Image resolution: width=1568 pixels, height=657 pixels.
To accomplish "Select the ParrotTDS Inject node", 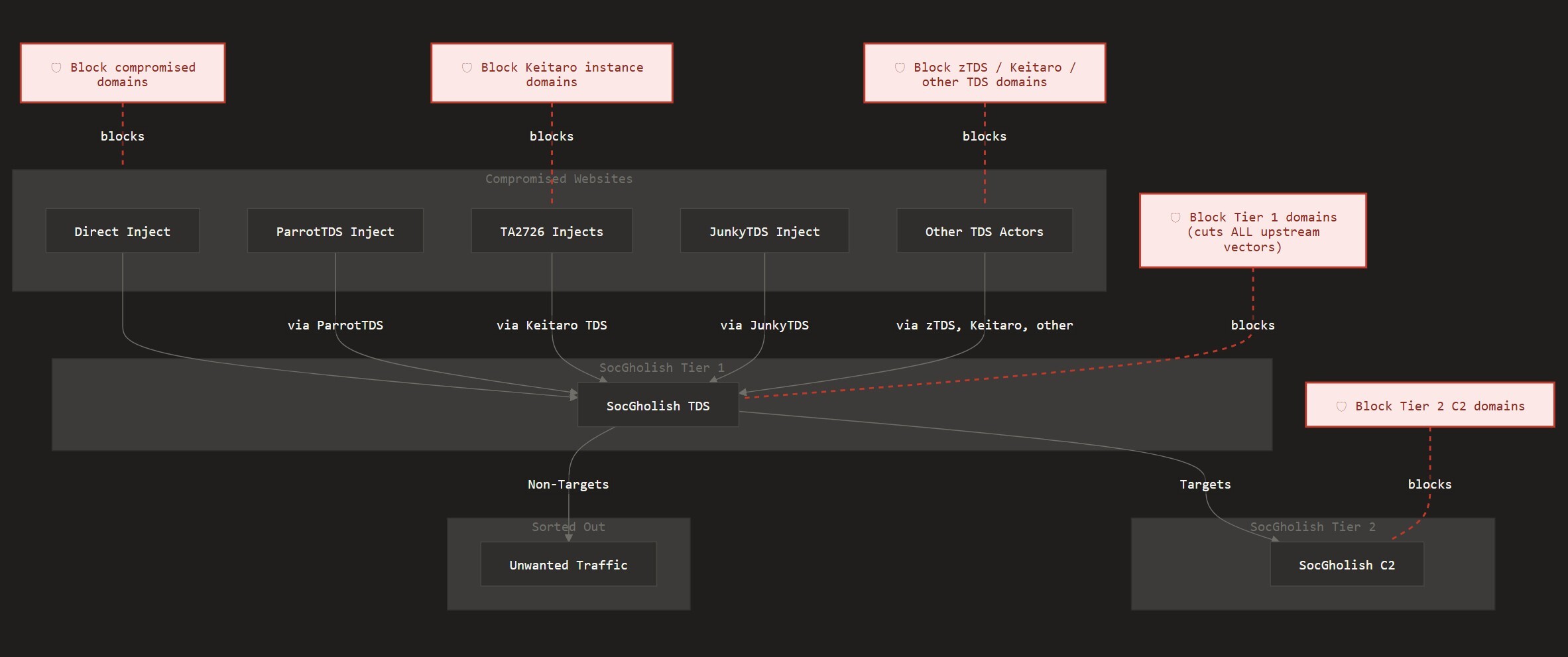I will click(335, 231).
